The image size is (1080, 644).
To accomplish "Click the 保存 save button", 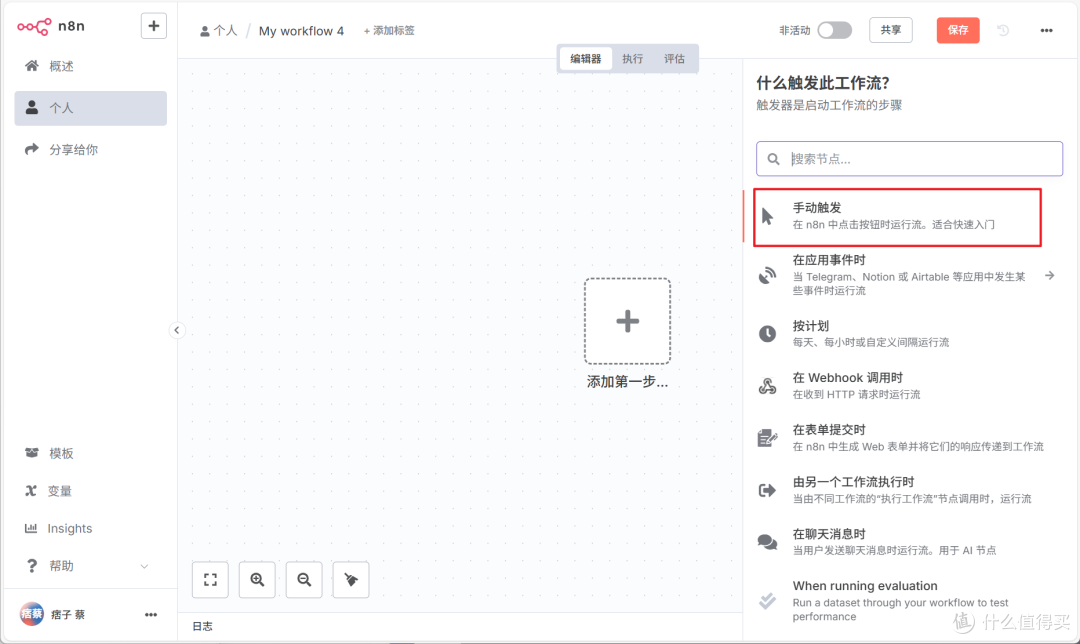I will click(x=957, y=30).
